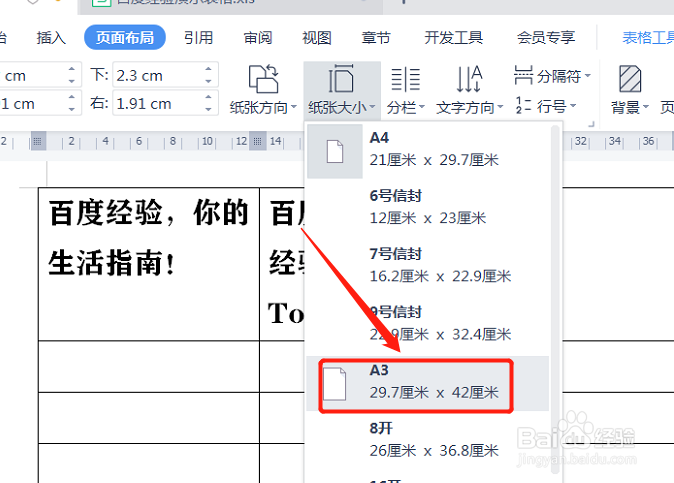Click the 下: bottom margin label
Image resolution: width=674 pixels, height=483 pixels.
pyautogui.click(x=99, y=75)
